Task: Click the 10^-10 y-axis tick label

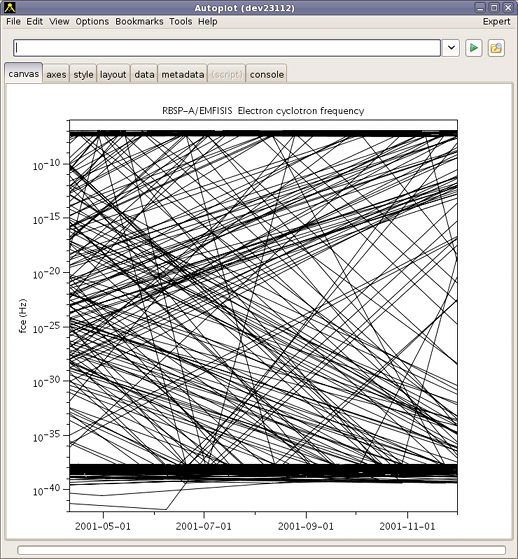Action: [x=47, y=165]
